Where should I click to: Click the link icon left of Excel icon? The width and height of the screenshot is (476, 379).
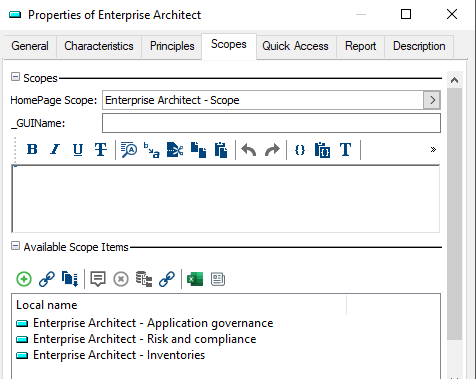167,279
